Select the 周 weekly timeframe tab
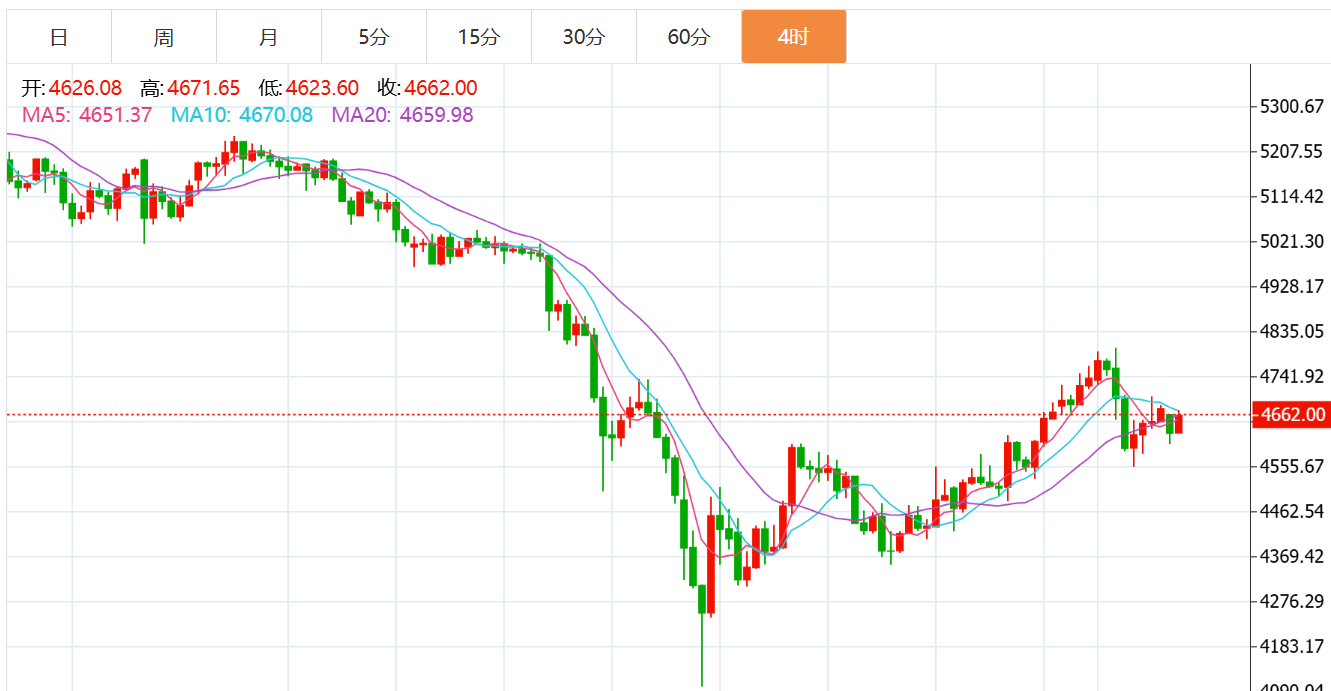The height and width of the screenshot is (691, 1331). pyautogui.click(x=164, y=37)
